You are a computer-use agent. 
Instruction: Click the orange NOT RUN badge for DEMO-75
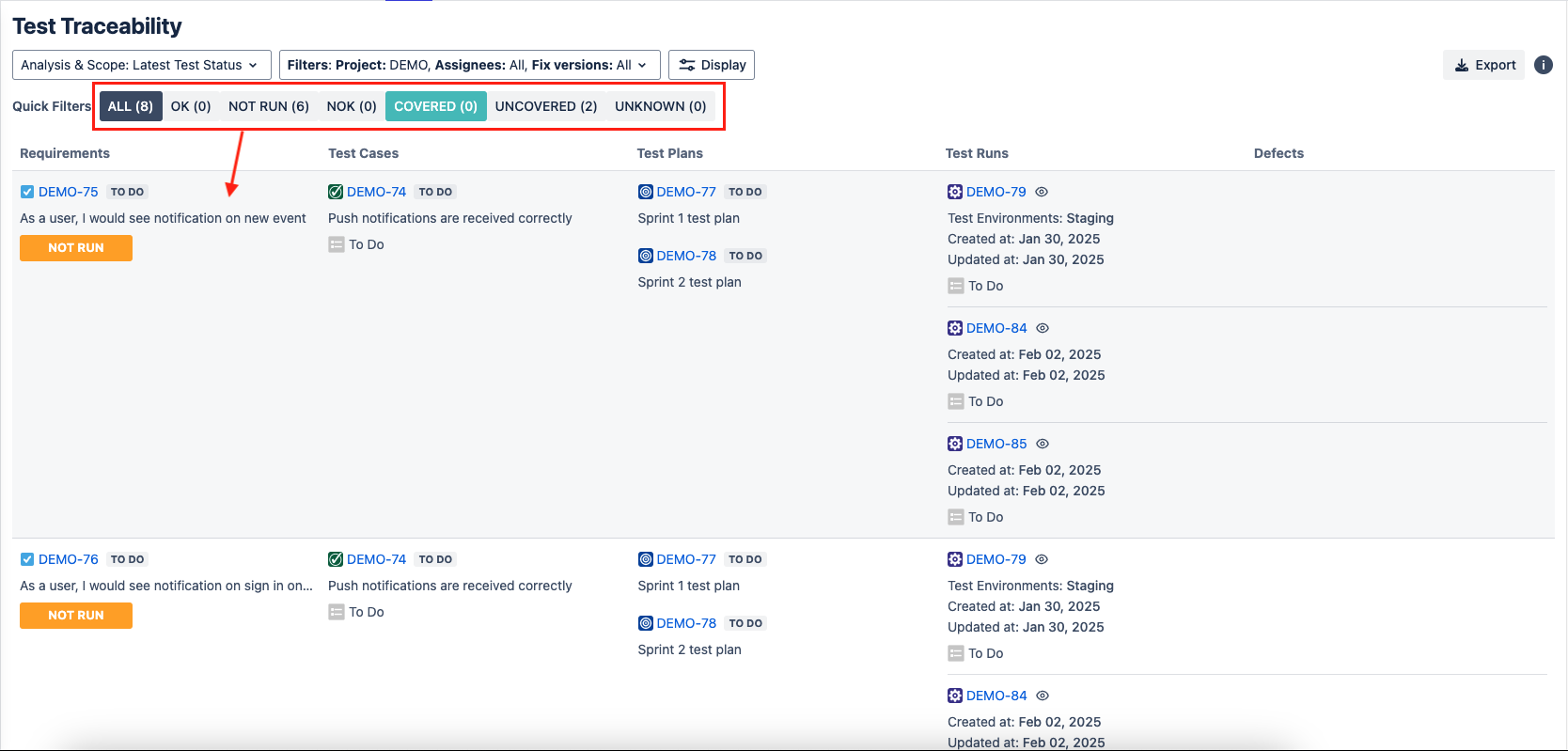pos(76,248)
